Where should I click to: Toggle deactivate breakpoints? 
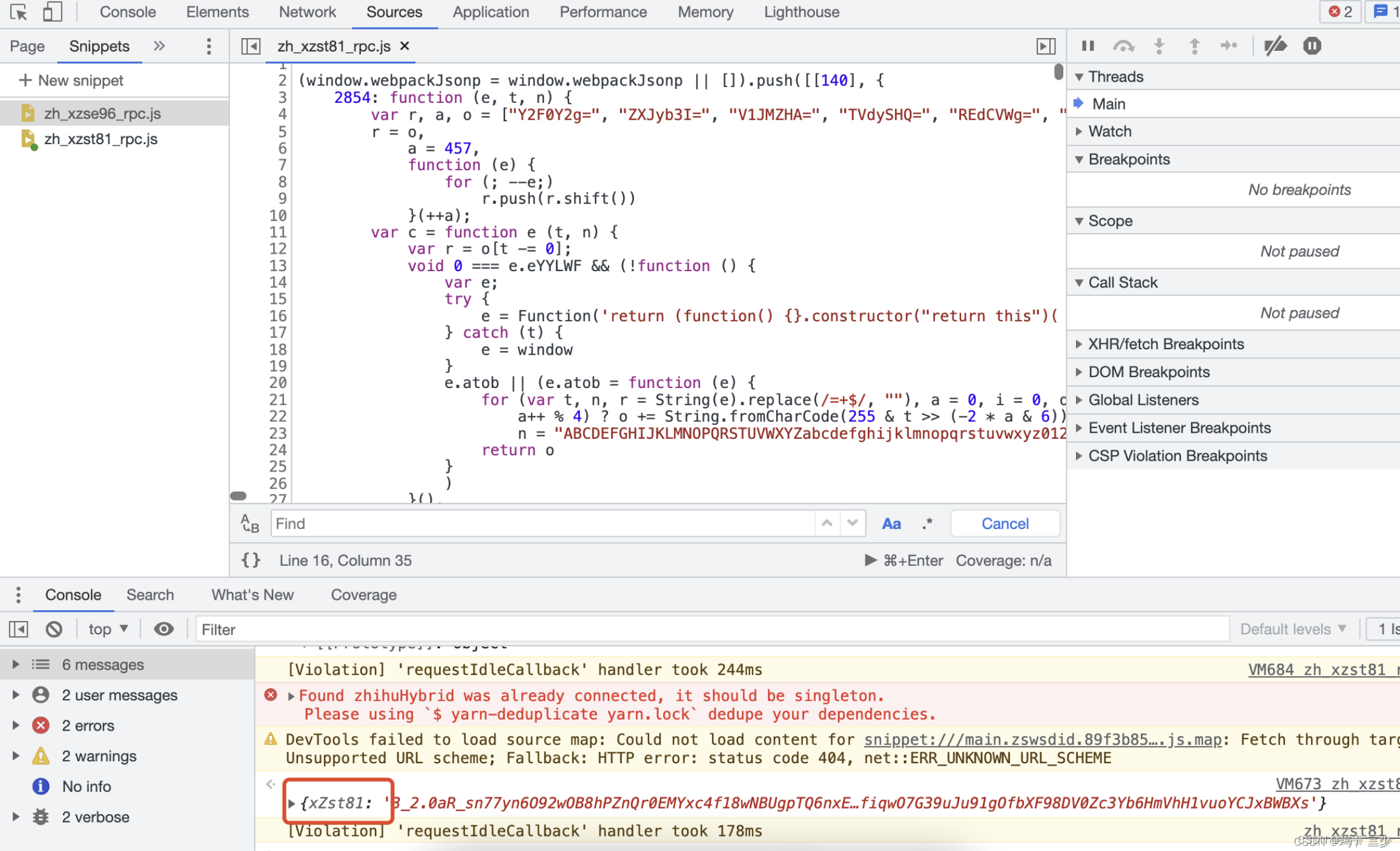pos(1275,45)
